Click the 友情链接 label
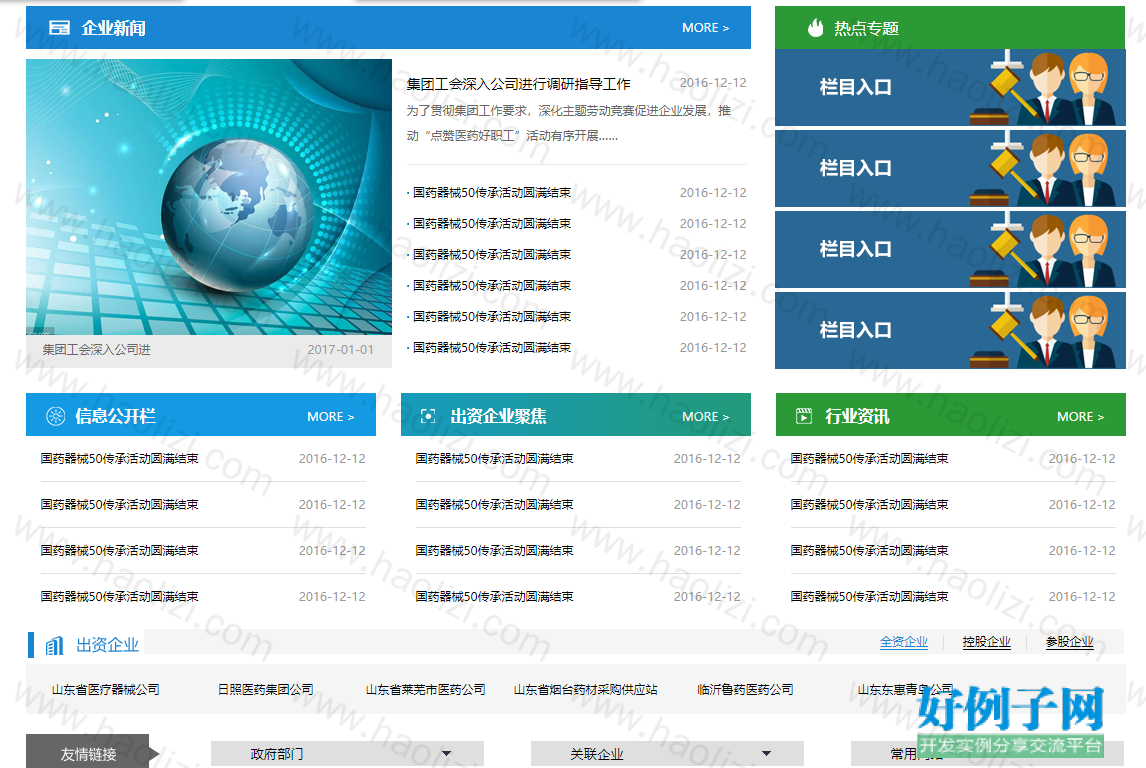This screenshot has width=1146, height=768. (88, 753)
